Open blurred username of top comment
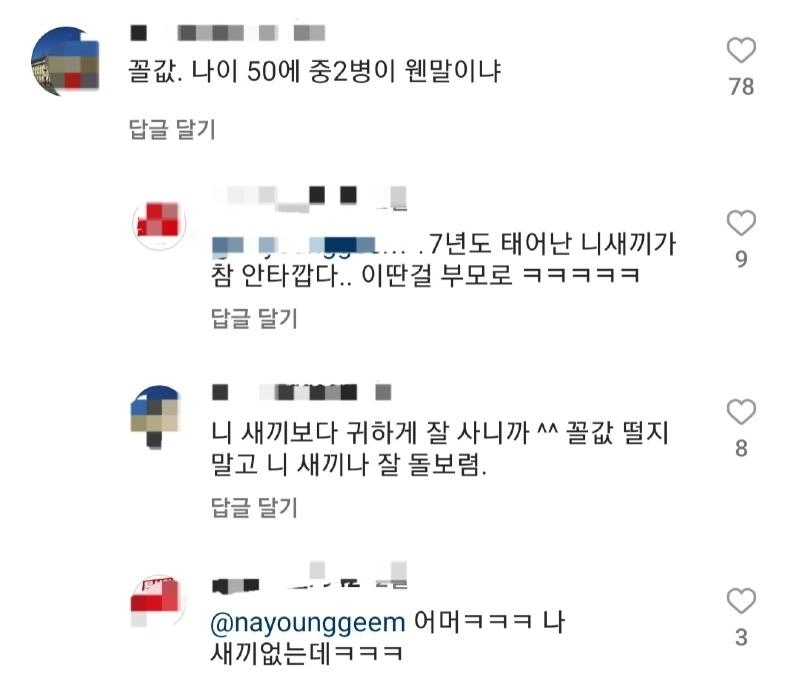Screen dimensions: 800x675 point(228,33)
